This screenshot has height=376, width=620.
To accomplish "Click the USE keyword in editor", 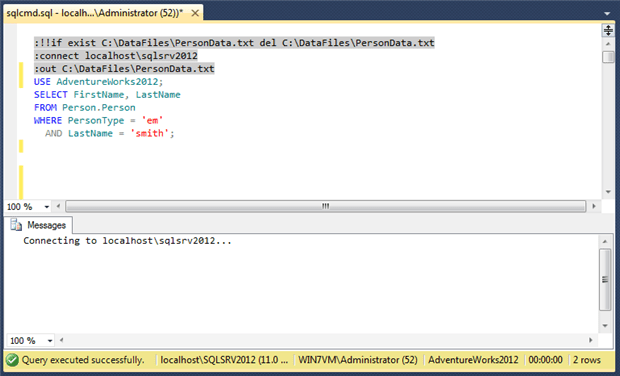I will tap(42, 82).
